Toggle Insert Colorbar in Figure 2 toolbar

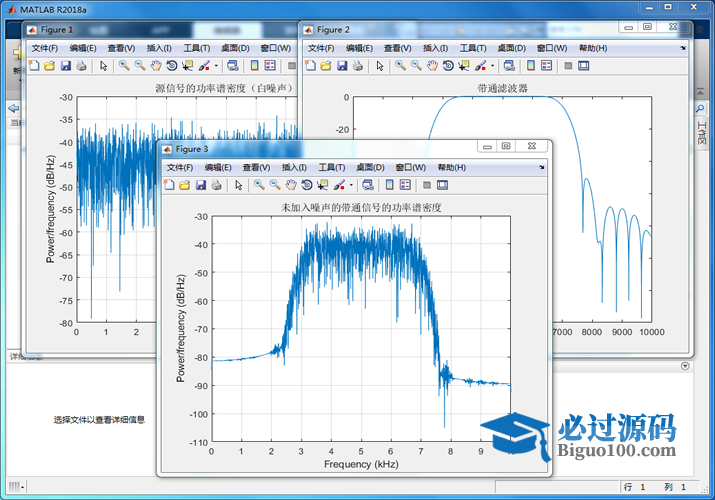[x=529, y=66]
